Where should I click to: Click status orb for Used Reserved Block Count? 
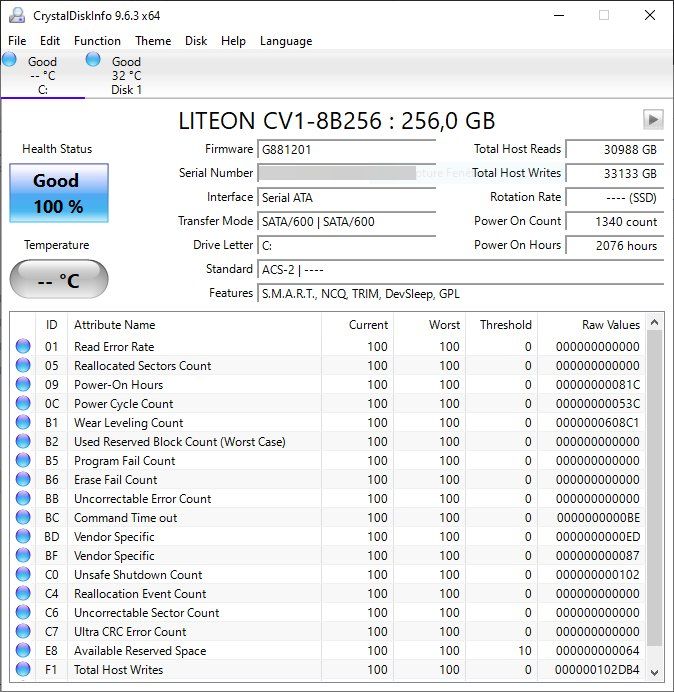tap(23, 441)
